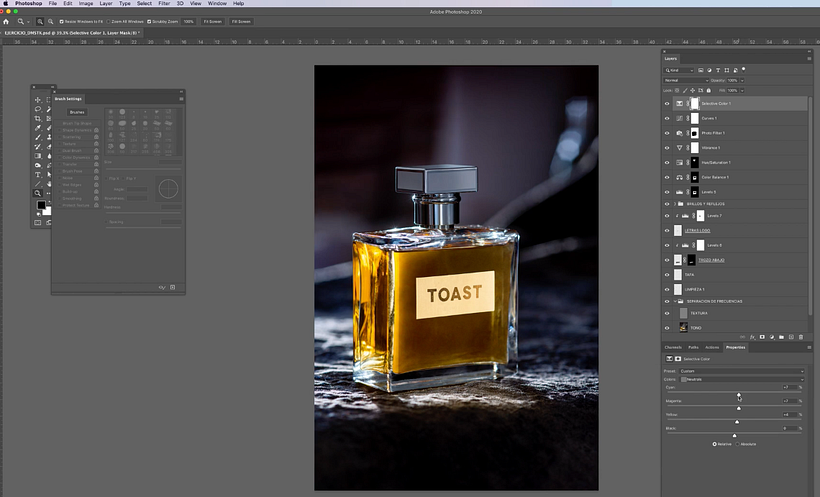Select the Move tool in the toolbox
The image size is (820, 497).
point(38,100)
